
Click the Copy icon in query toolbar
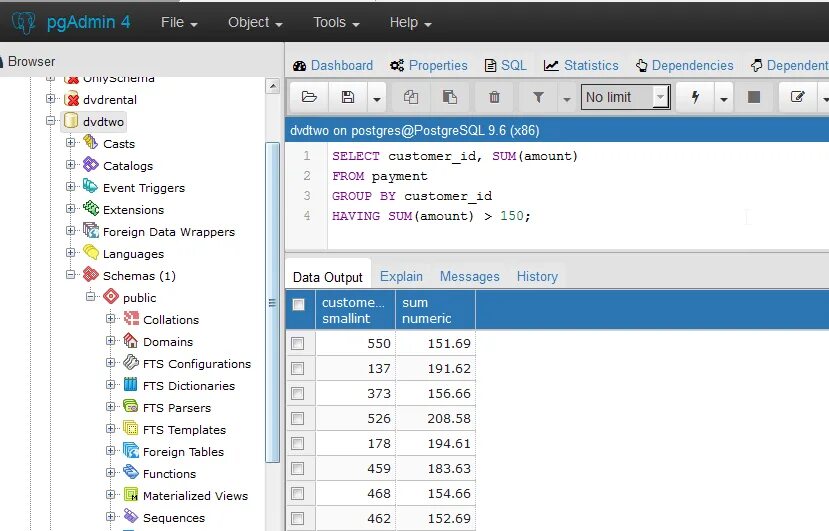tap(411, 97)
